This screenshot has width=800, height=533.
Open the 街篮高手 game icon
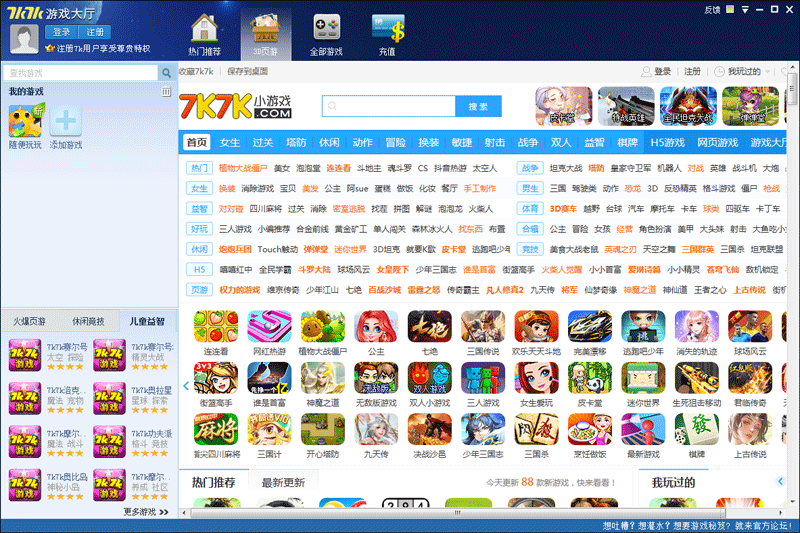(216, 378)
